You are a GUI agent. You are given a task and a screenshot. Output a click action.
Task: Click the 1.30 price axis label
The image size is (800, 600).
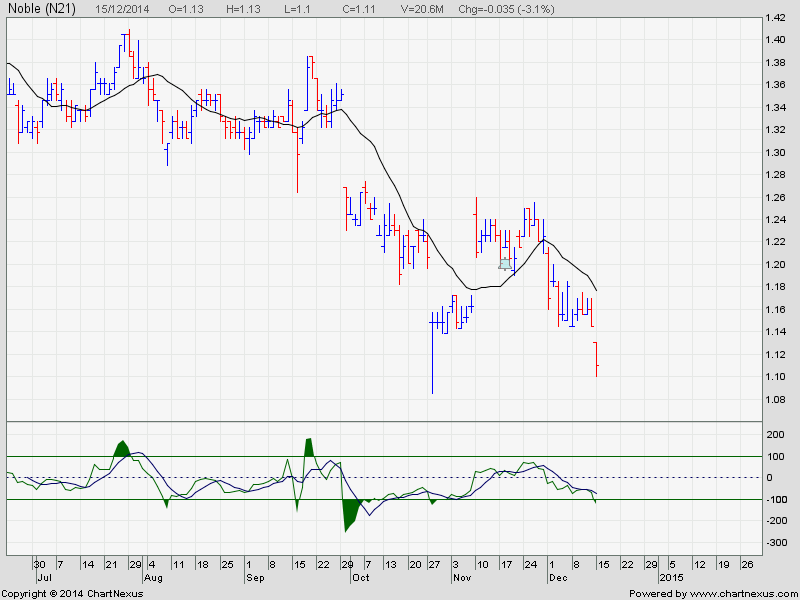(776, 153)
